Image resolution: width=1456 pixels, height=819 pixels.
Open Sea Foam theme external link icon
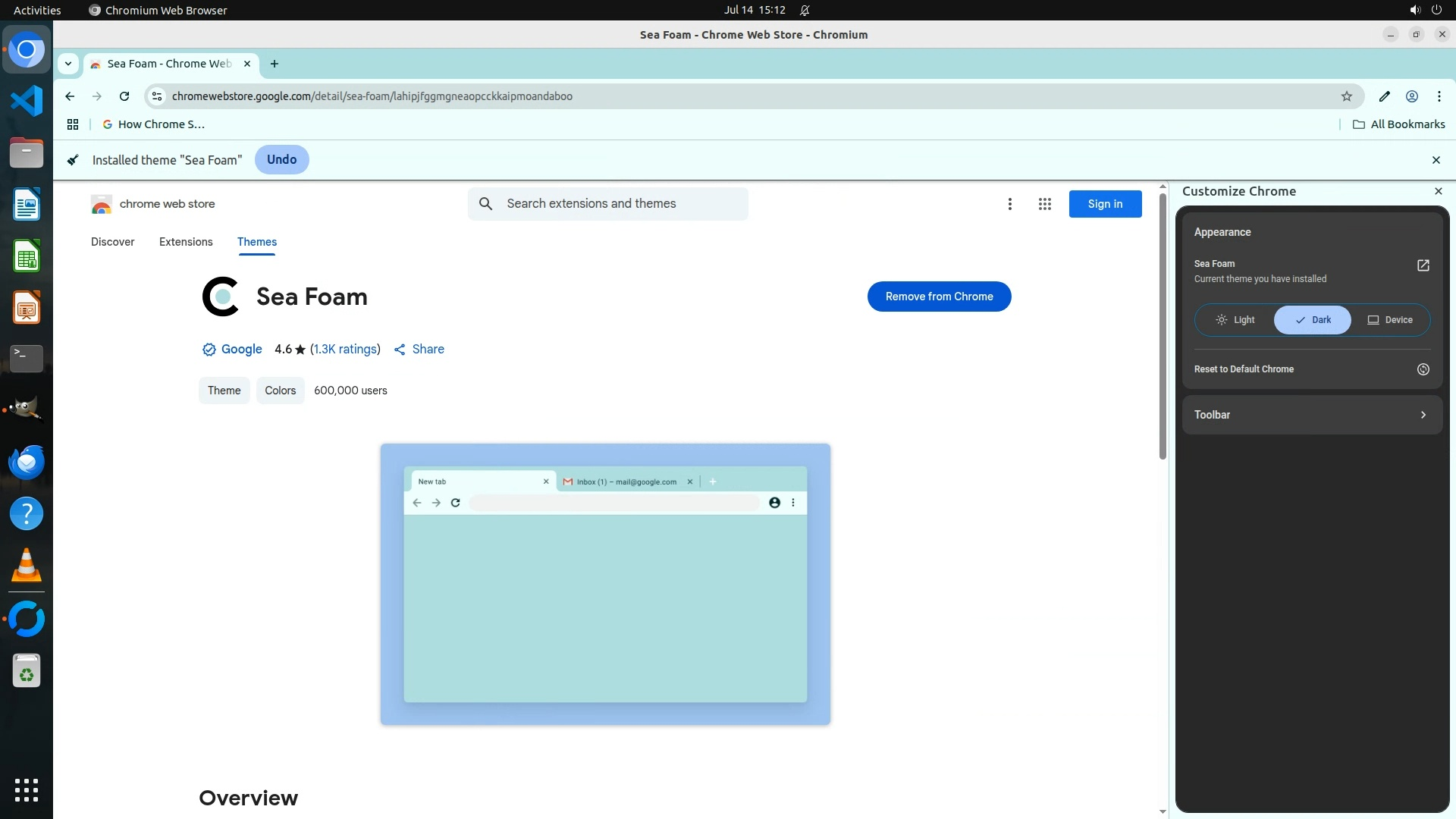tap(1423, 265)
